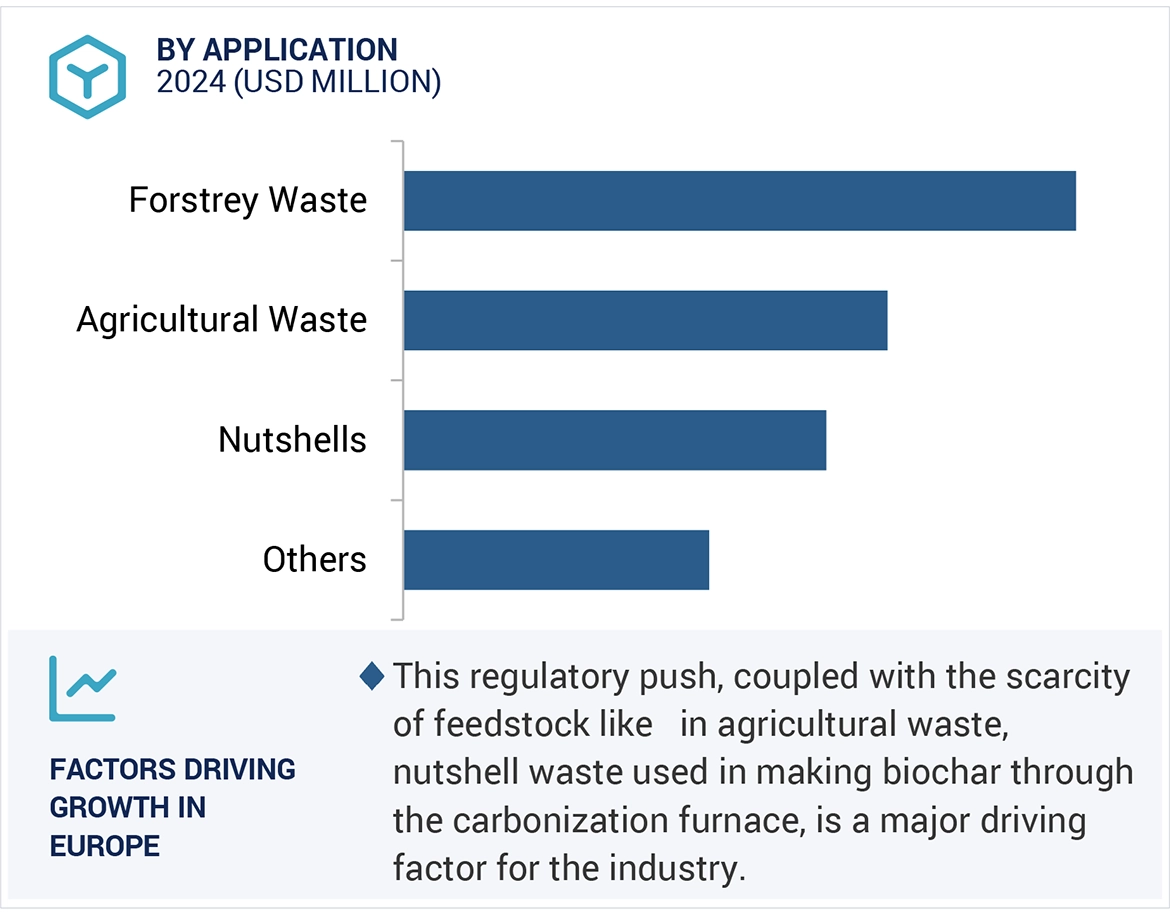Select the Agricultural Waste bar
Viewport: 1170px width, 923px height.
[x=645, y=320]
